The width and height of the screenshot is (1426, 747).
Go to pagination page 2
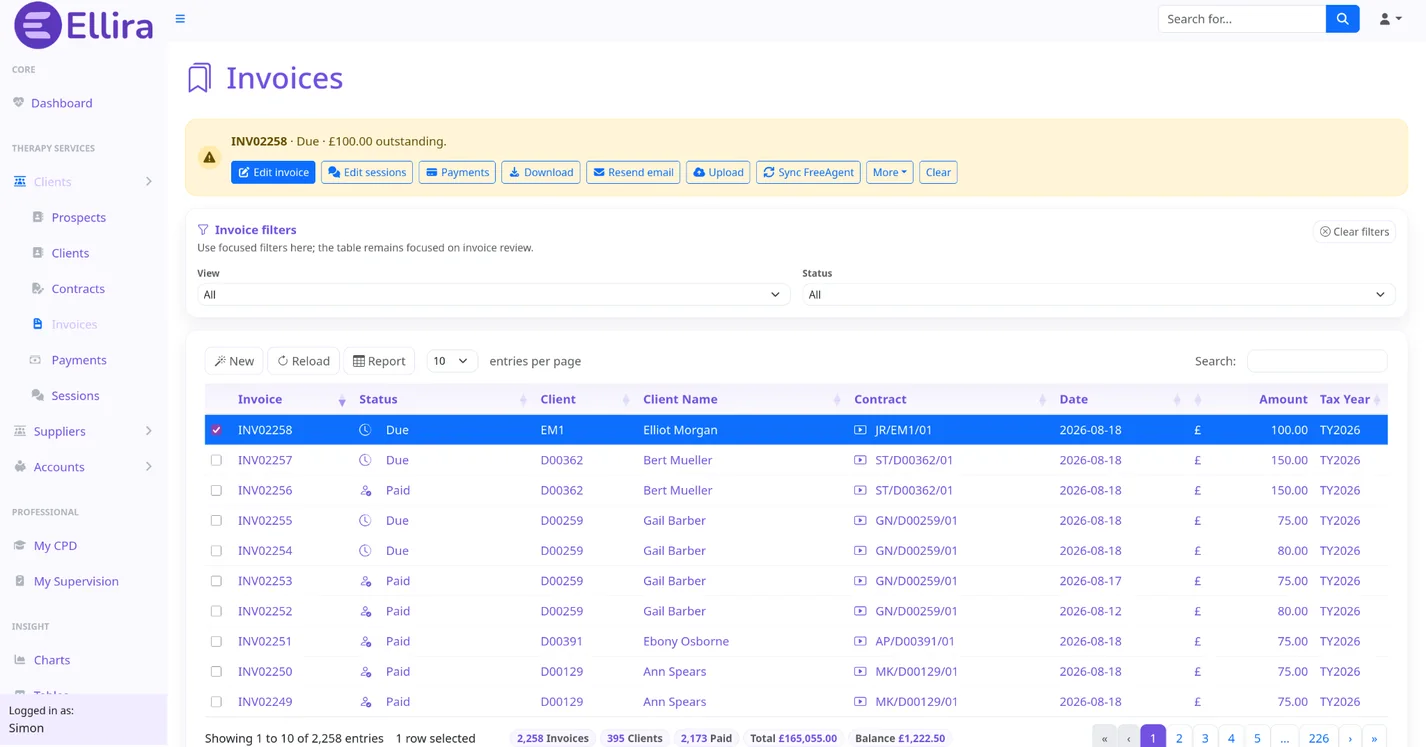coord(1179,738)
